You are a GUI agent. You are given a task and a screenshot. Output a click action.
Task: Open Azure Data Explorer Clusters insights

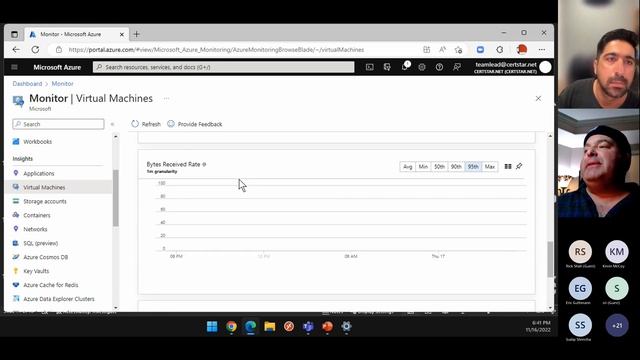58,299
